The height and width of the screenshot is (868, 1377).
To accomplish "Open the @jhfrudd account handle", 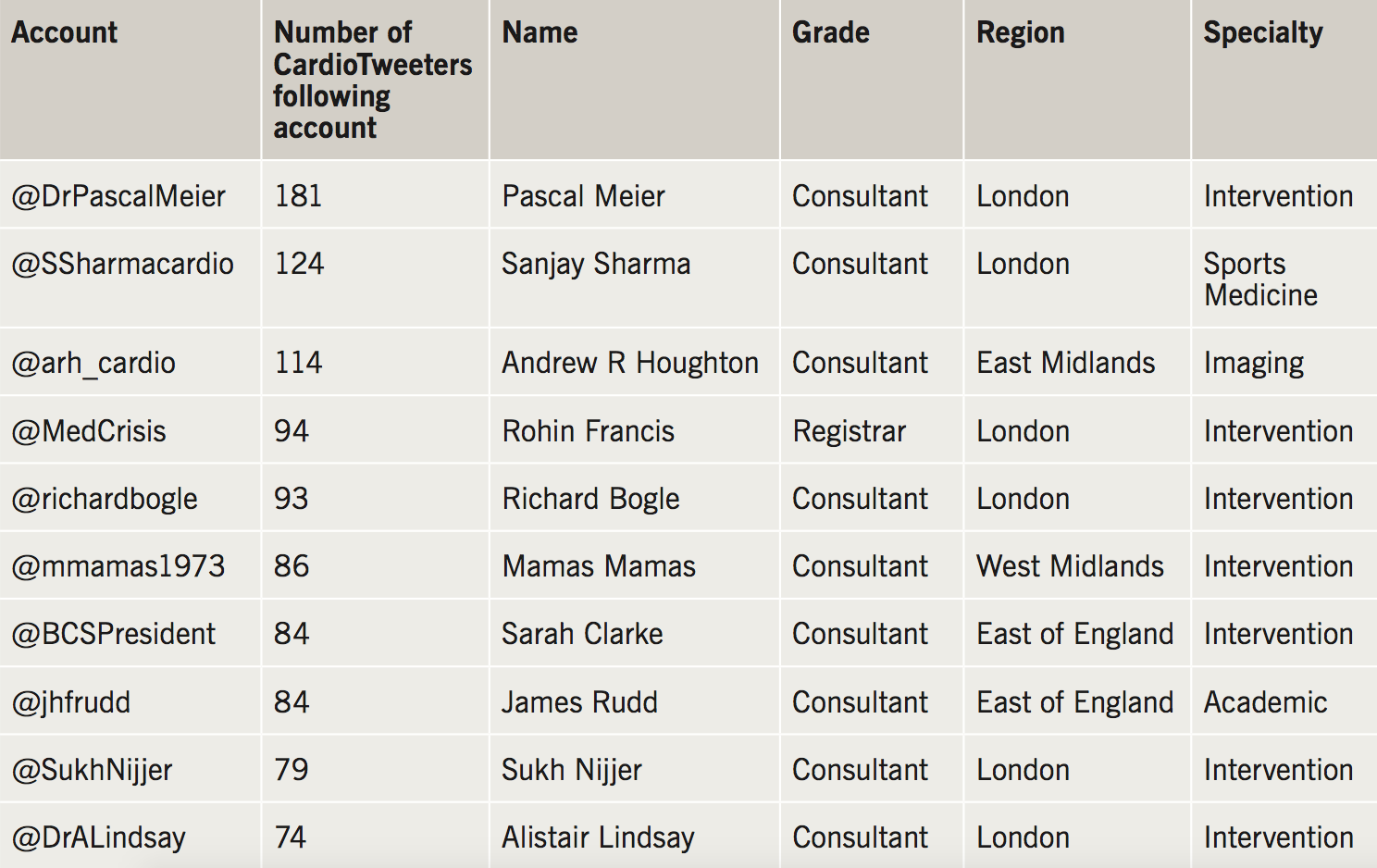I will [71, 702].
